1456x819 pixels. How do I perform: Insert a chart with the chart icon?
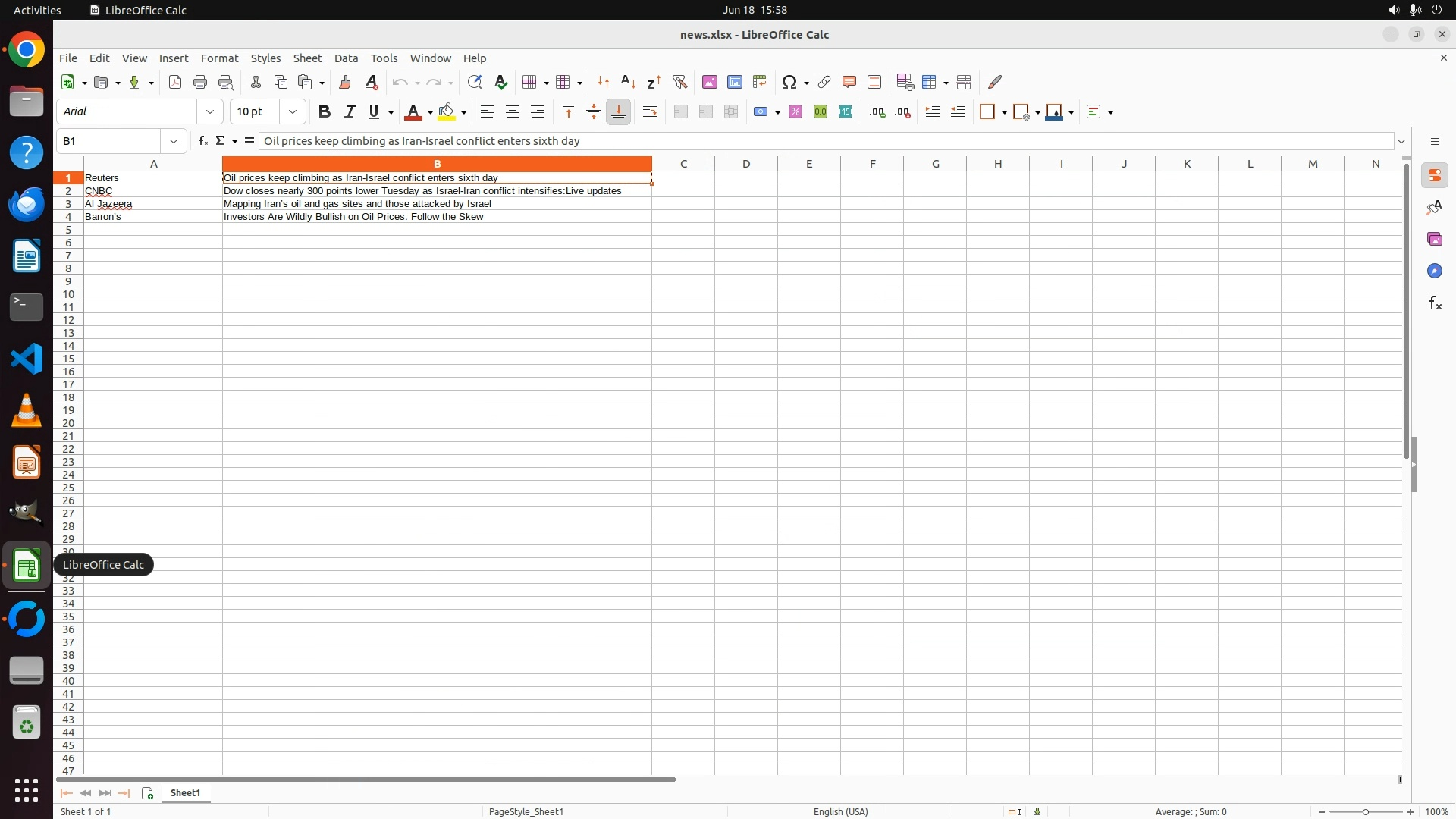[734, 82]
